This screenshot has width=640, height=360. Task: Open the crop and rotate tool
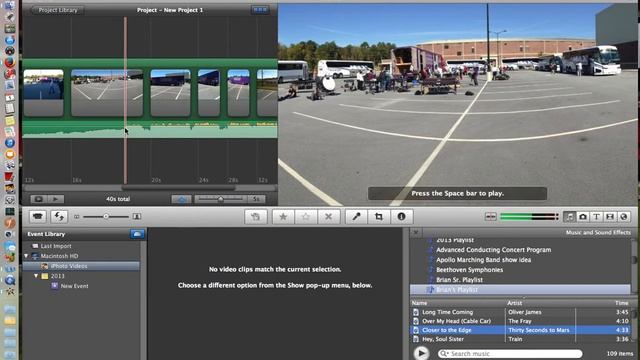pyautogui.click(x=379, y=217)
